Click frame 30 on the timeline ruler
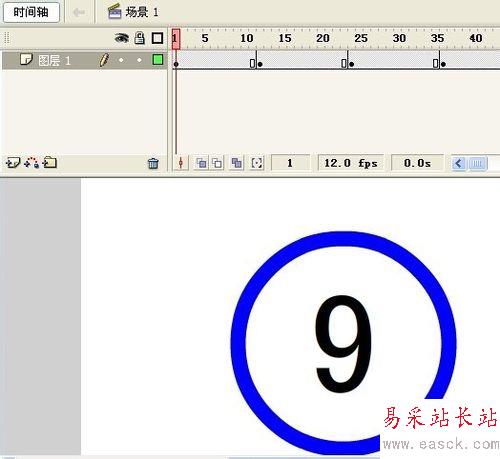The height and width of the screenshot is (459, 500). [x=399, y=38]
